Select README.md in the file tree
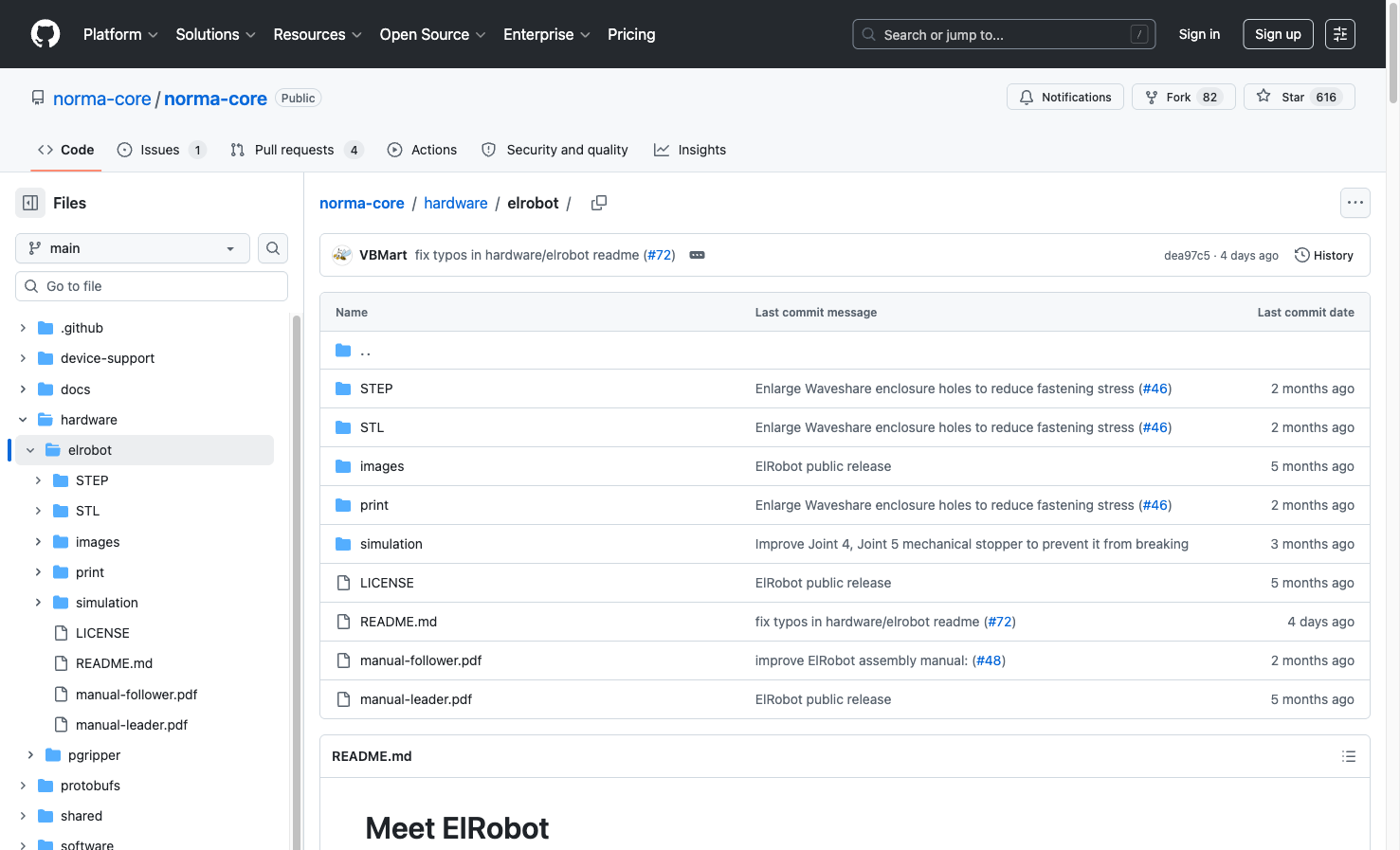 click(114, 663)
